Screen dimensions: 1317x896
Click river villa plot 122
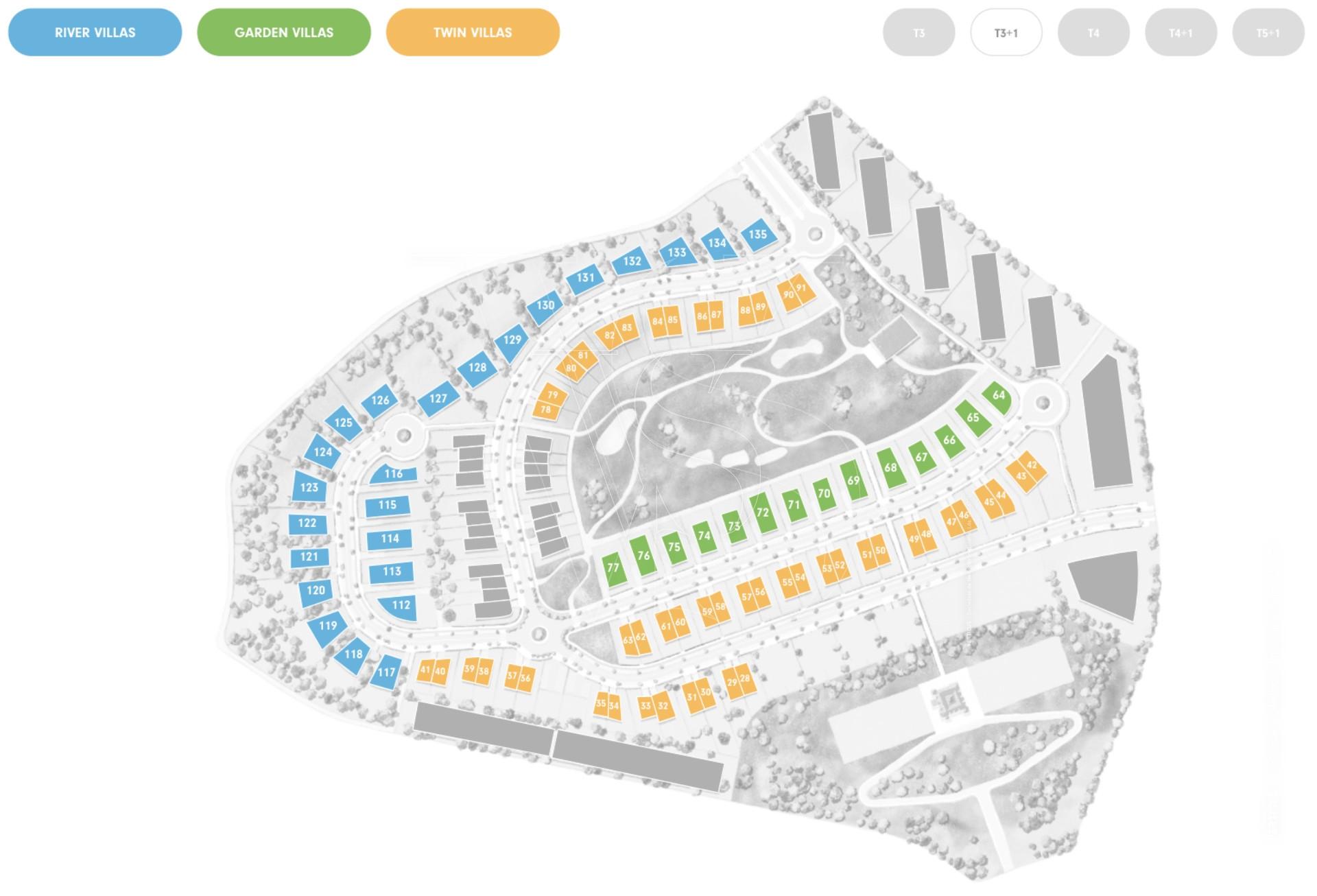point(307,523)
